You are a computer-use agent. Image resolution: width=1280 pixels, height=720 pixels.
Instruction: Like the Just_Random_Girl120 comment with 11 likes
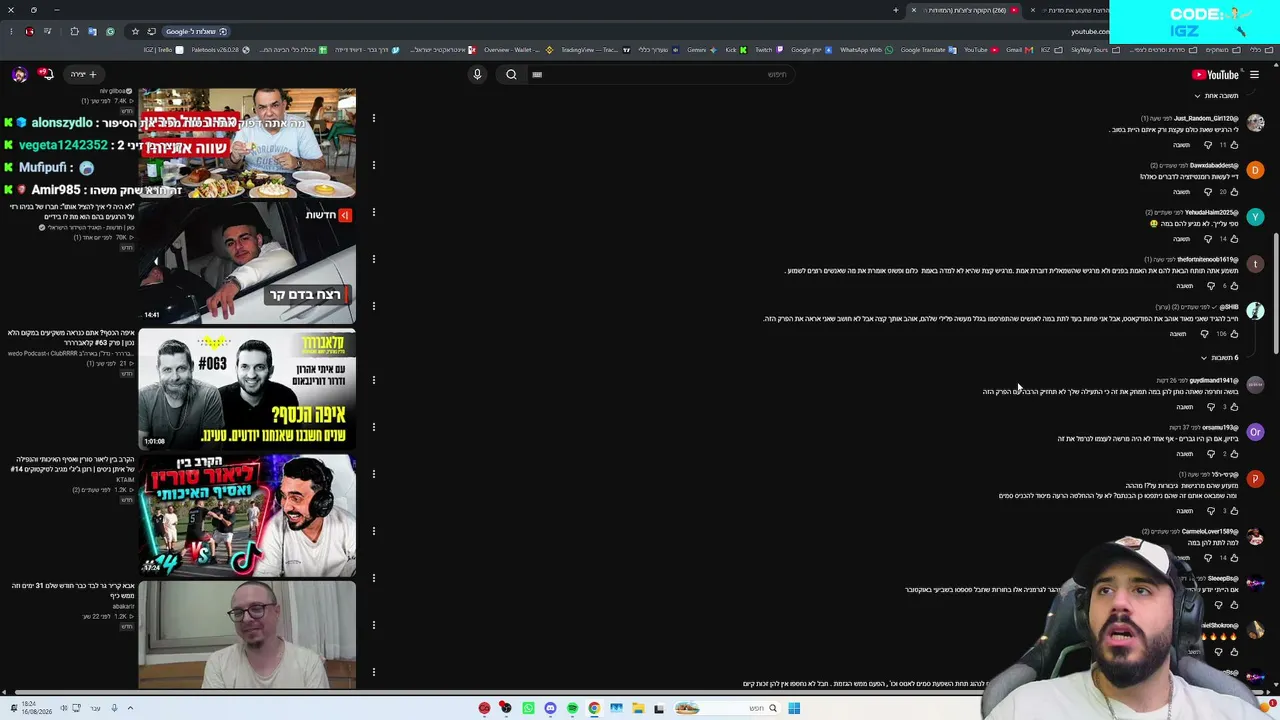(1234, 145)
